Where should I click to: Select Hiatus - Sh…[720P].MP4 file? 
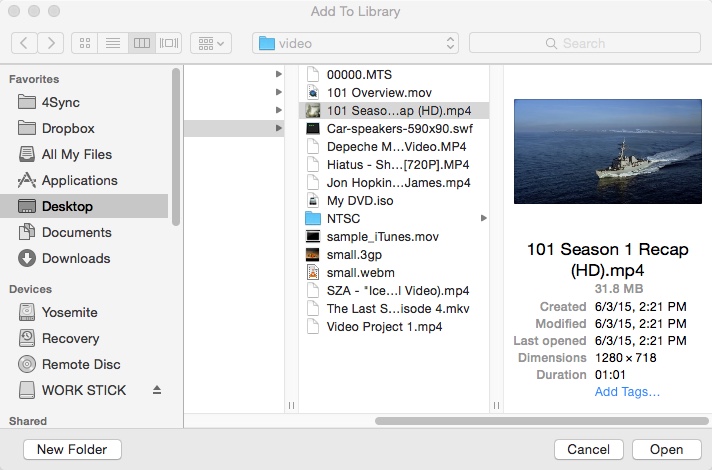pos(394,164)
